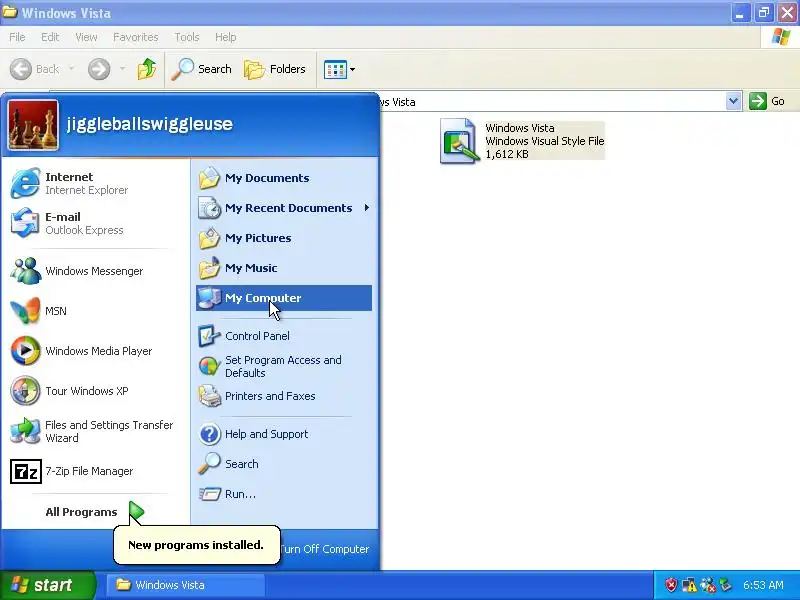
Task: Click the yellow warning network tray icon
Action: click(x=689, y=585)
